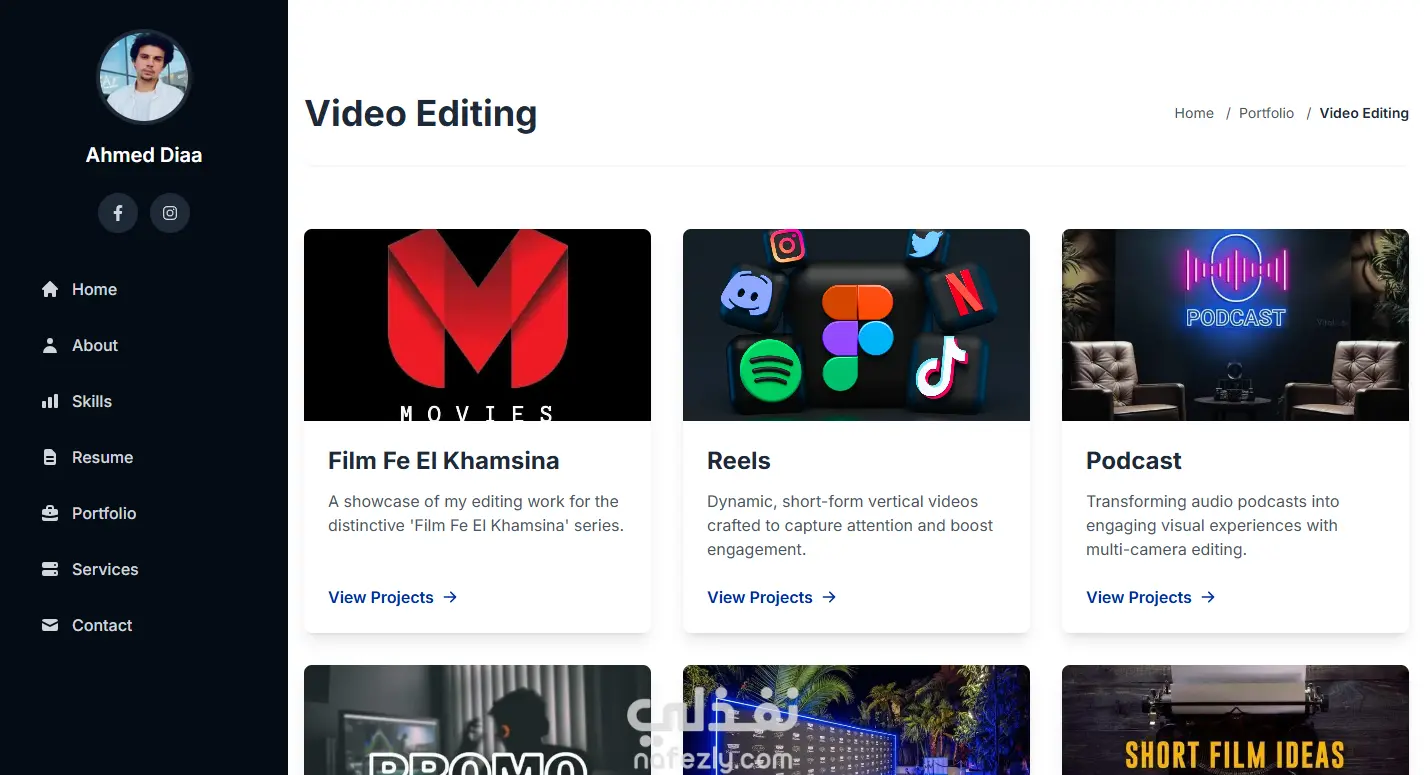Viewport: 1425px width, 775px height.
Task: Click the Home house icon in sidebar
Action: [x=50, y=289]
